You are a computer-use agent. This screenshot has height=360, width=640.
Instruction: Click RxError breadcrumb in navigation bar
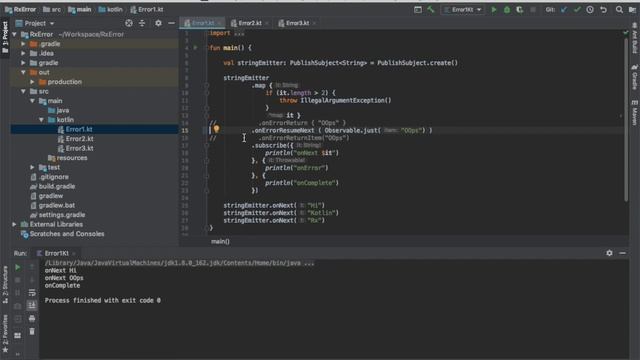point(20,9)
